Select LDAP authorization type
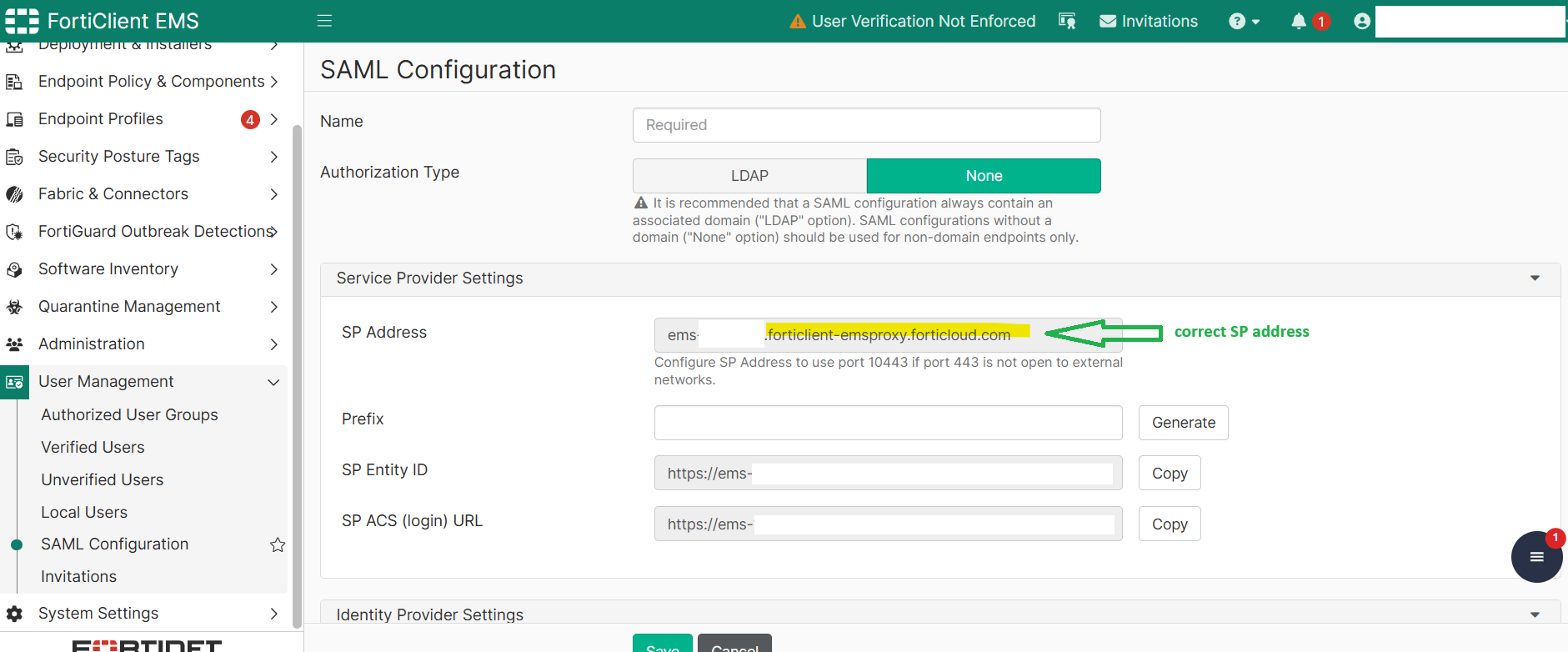 point(749,176)
